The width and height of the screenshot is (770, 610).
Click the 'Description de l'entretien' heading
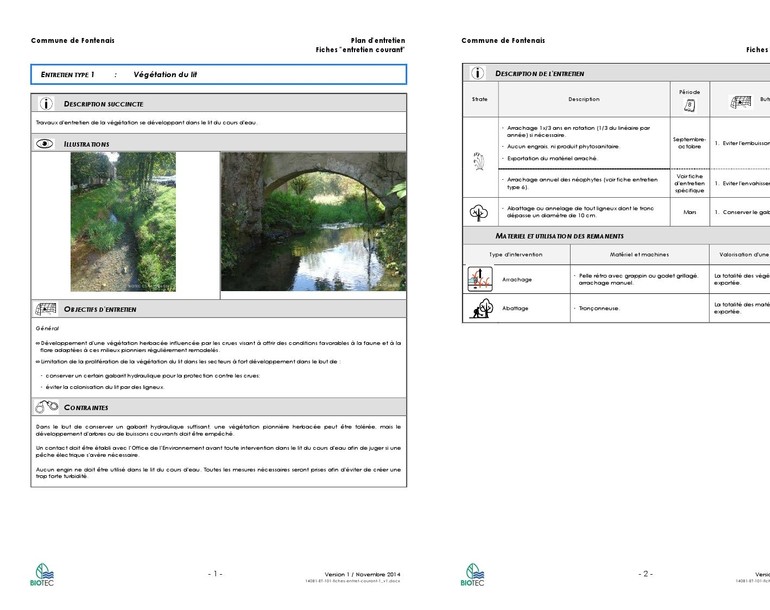[x=540, y=74]
